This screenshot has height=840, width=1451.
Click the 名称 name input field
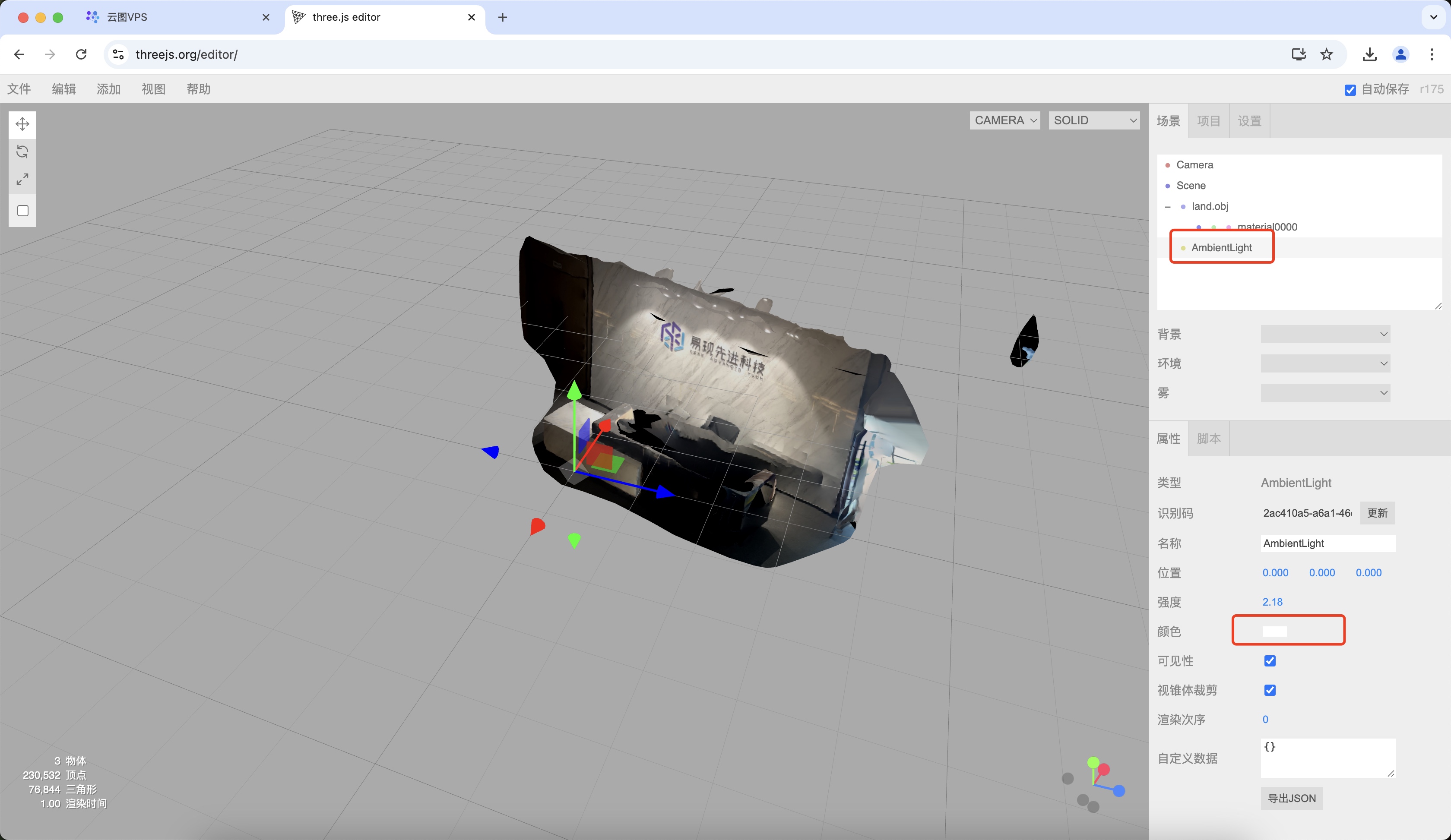pyautogui.click(x=1328, y=543)
